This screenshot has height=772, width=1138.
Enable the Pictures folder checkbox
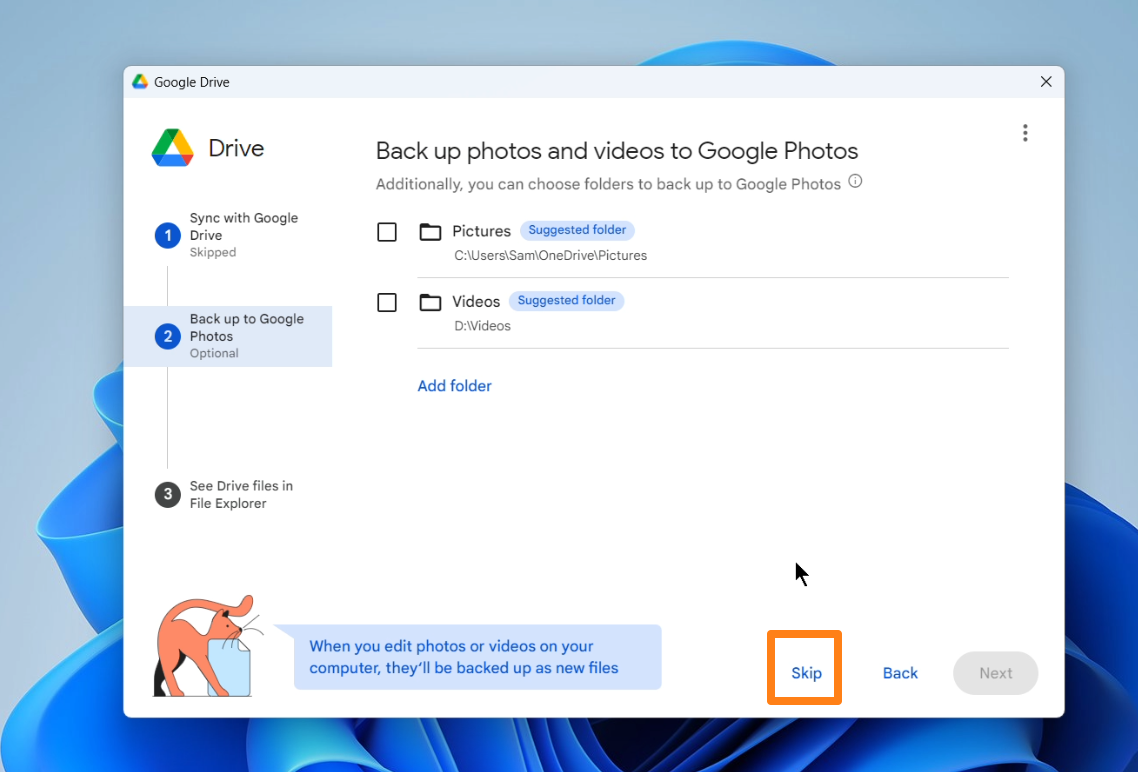click(387, 232)
